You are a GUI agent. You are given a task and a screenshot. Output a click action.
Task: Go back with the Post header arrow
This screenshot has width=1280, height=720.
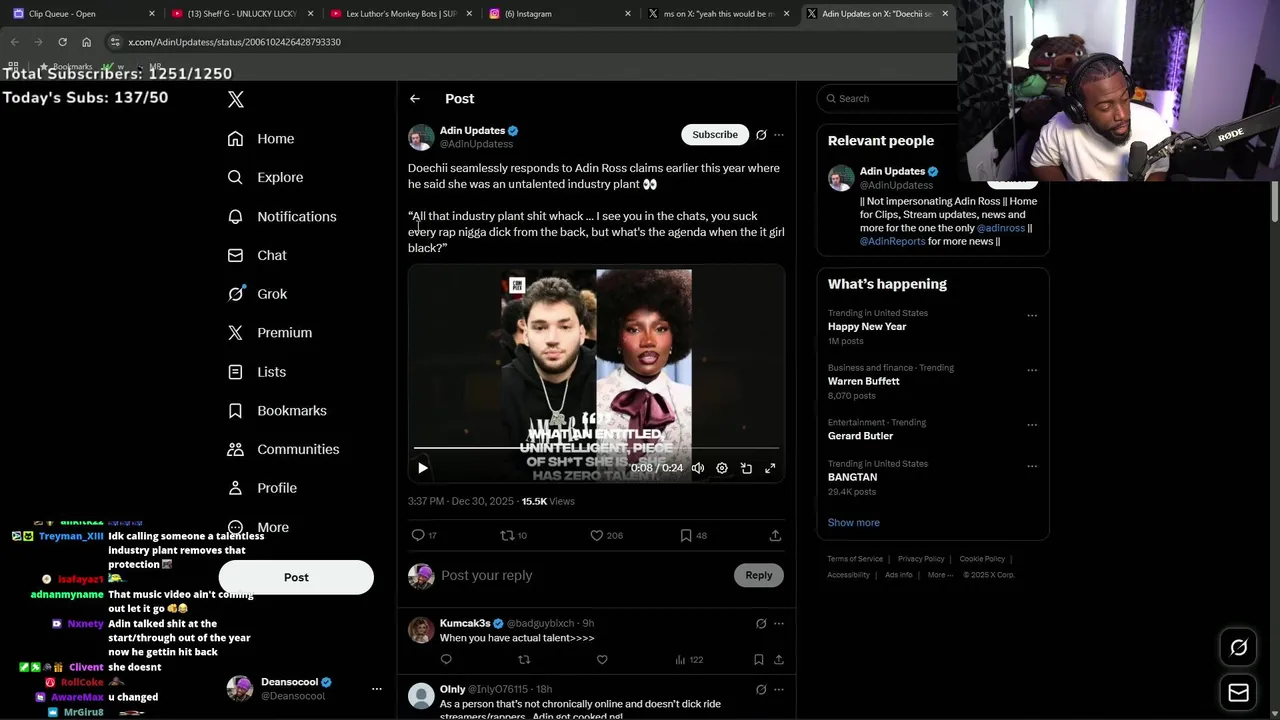(415, 98)
